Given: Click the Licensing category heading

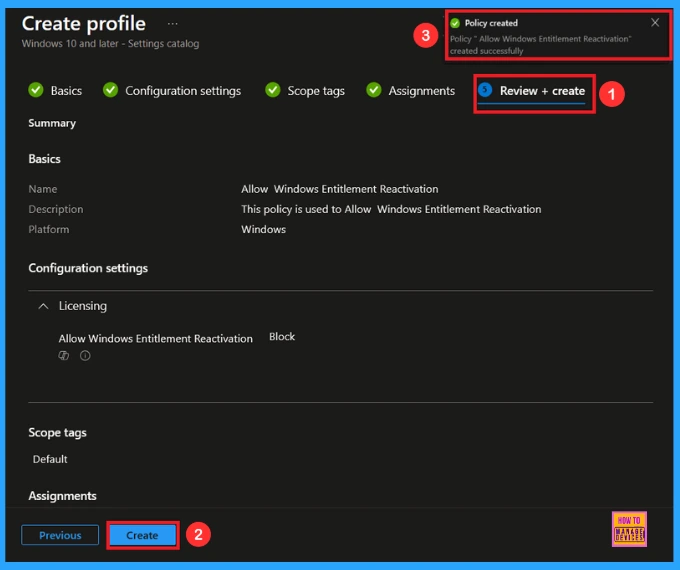Looking at the screenshot, I should tap(83, 306).
